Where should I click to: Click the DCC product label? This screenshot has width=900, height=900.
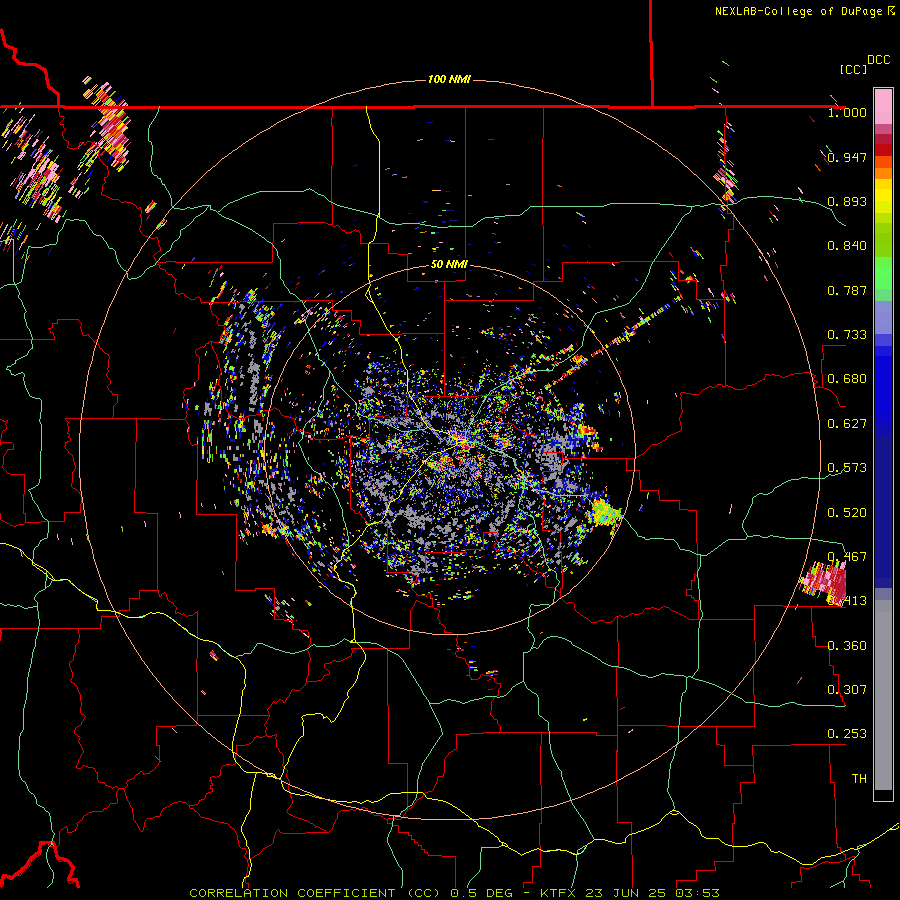point(879,60)
